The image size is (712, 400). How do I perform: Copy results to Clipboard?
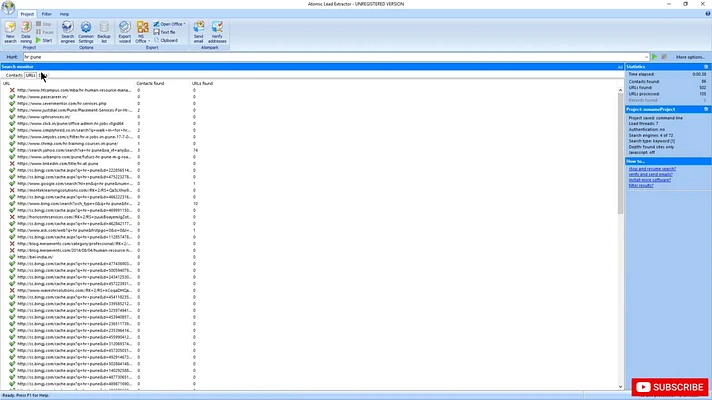coord(166,40)
